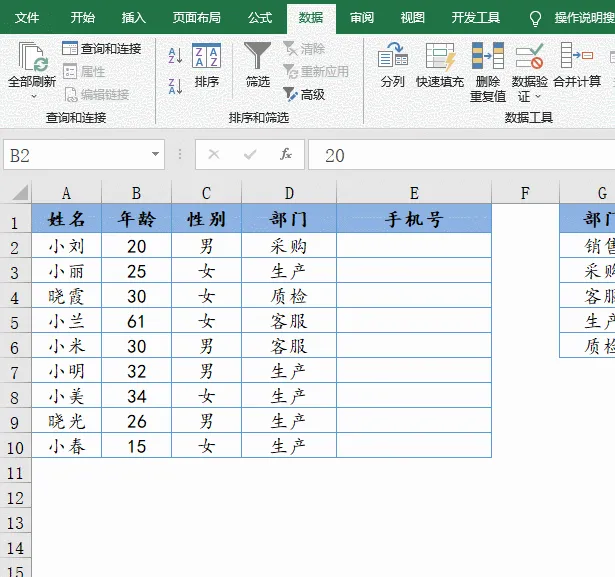Click the Data Validation (数据验证) icon

(529, 56)
